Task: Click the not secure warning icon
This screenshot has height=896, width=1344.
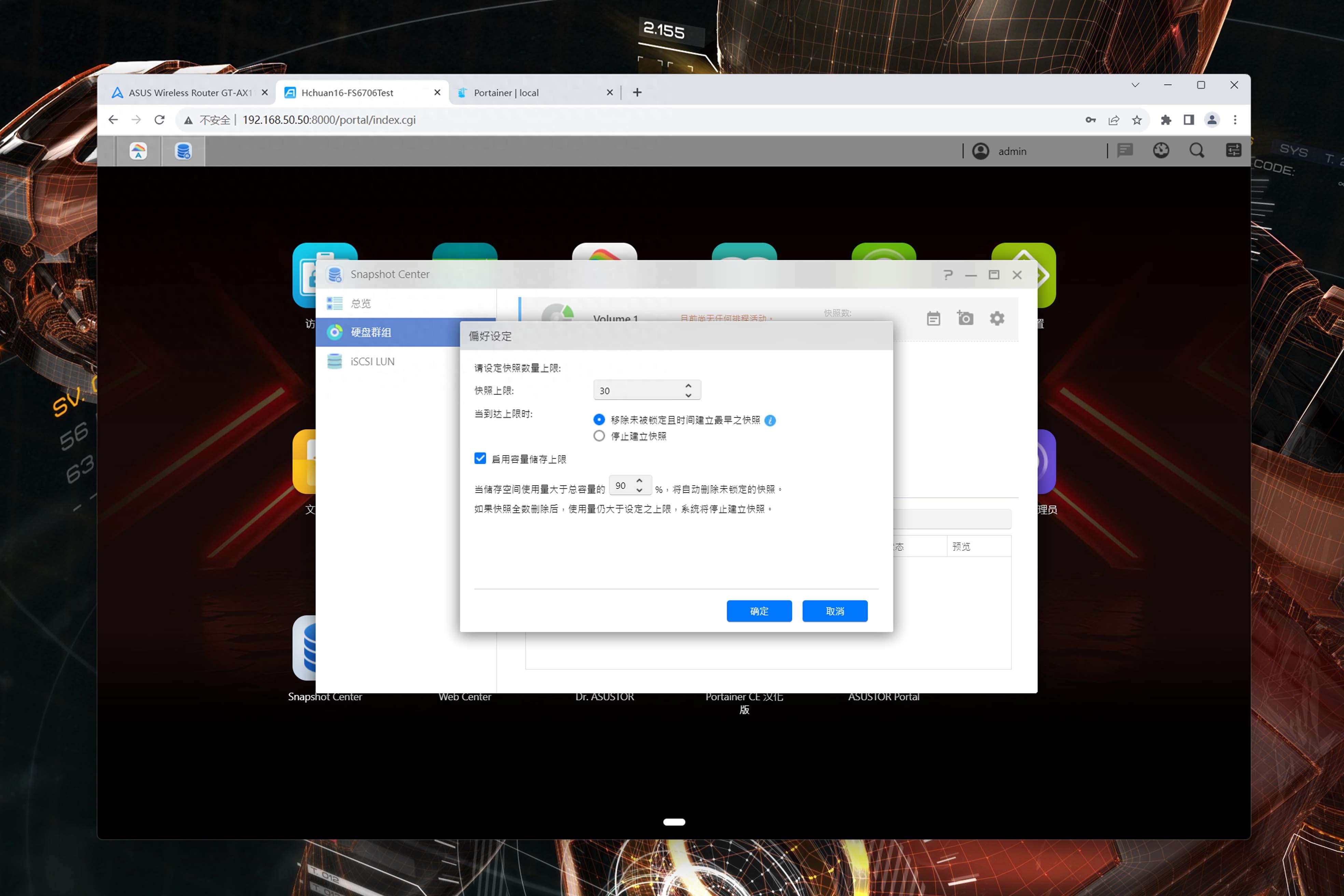Action: pos(188,120)
